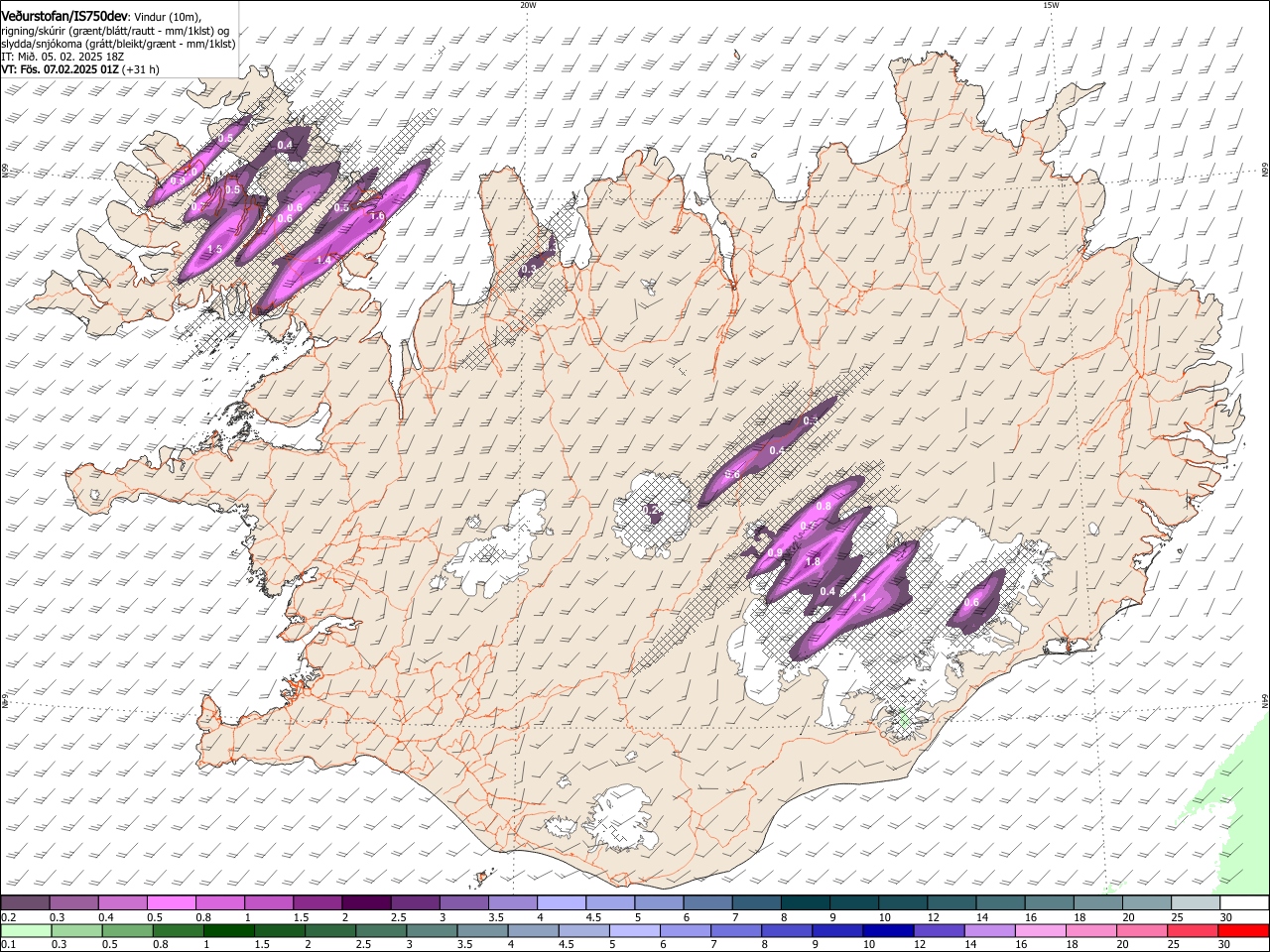Select rain legend swatch between 5 and 6
This screenshot has height=952, width=1270.
(634, 930)
